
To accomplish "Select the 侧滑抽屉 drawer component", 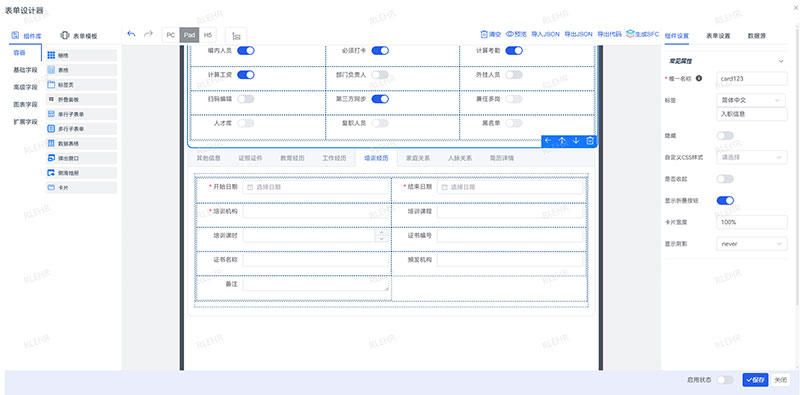I will click(81, 173).
